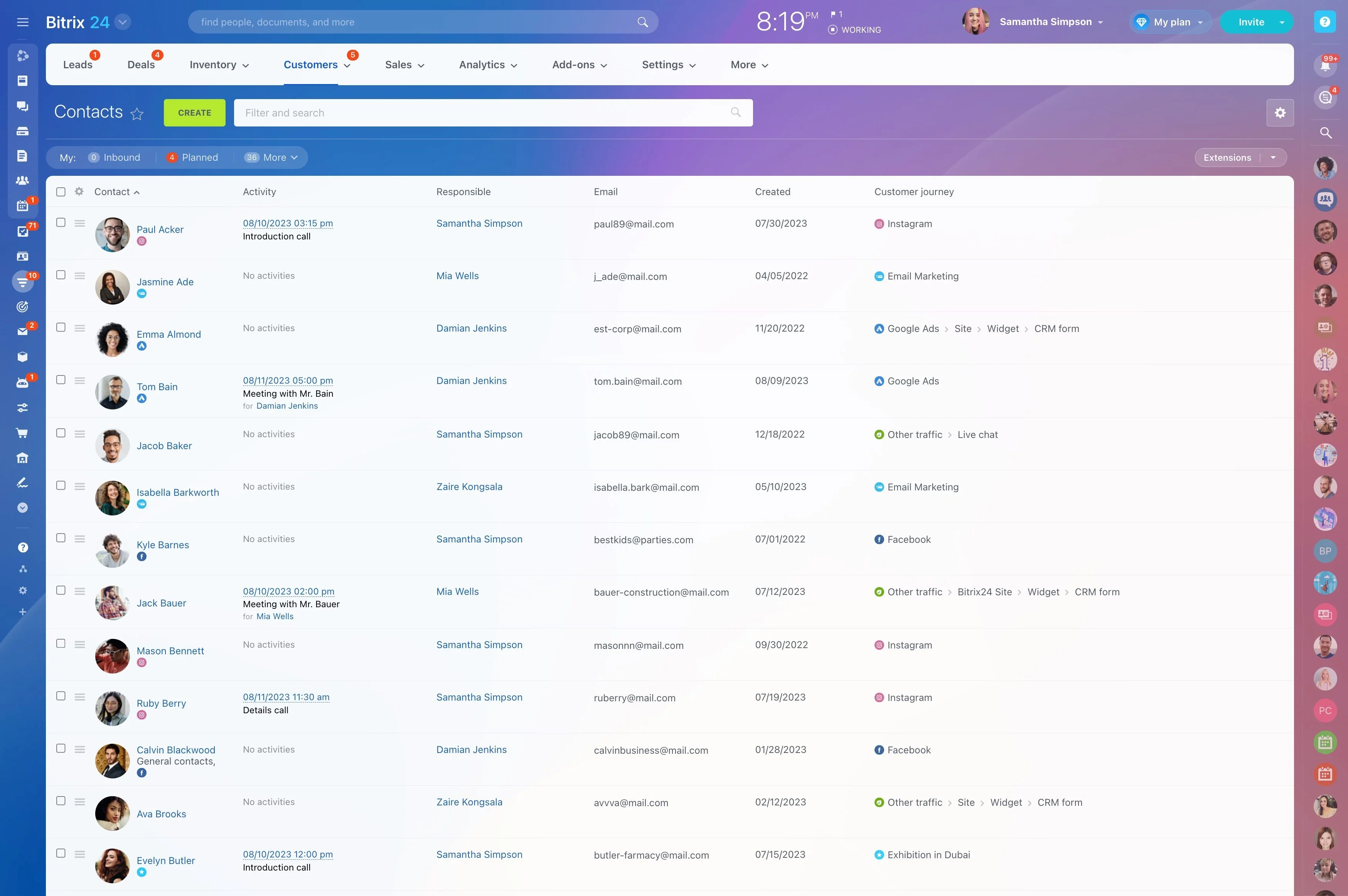The width and height of the screenshot is (1348, 896).
Task: Open the grid column settings gear
Action: [x=79, y=192]
